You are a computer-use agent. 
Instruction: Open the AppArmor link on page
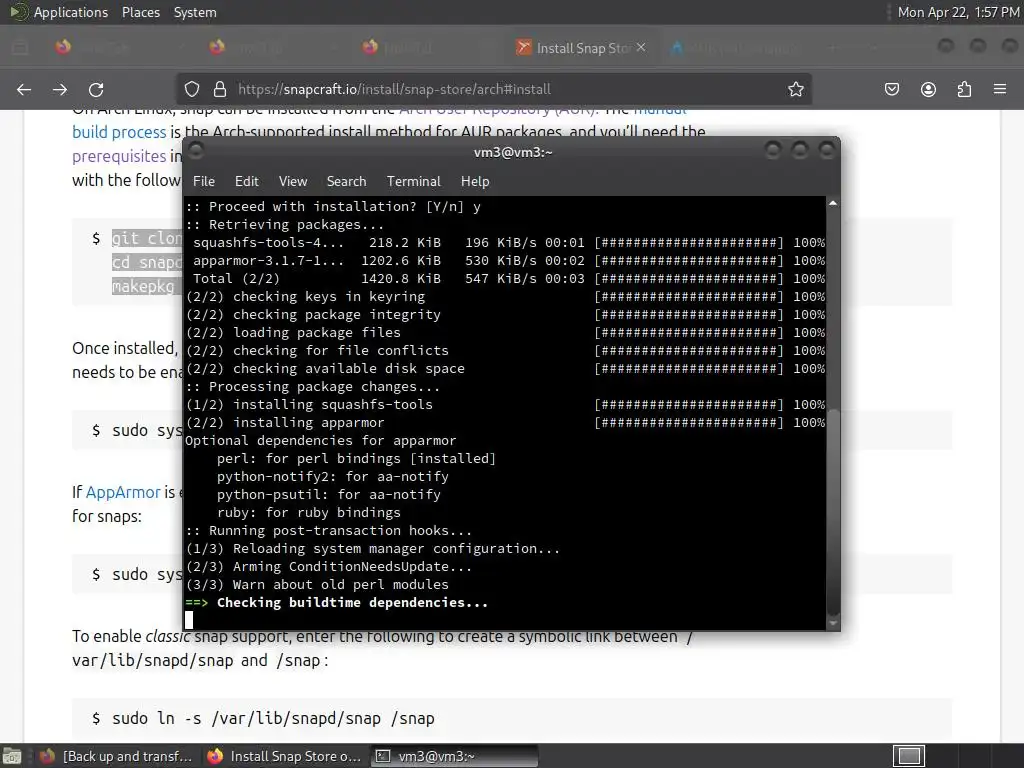coord(123,492)
